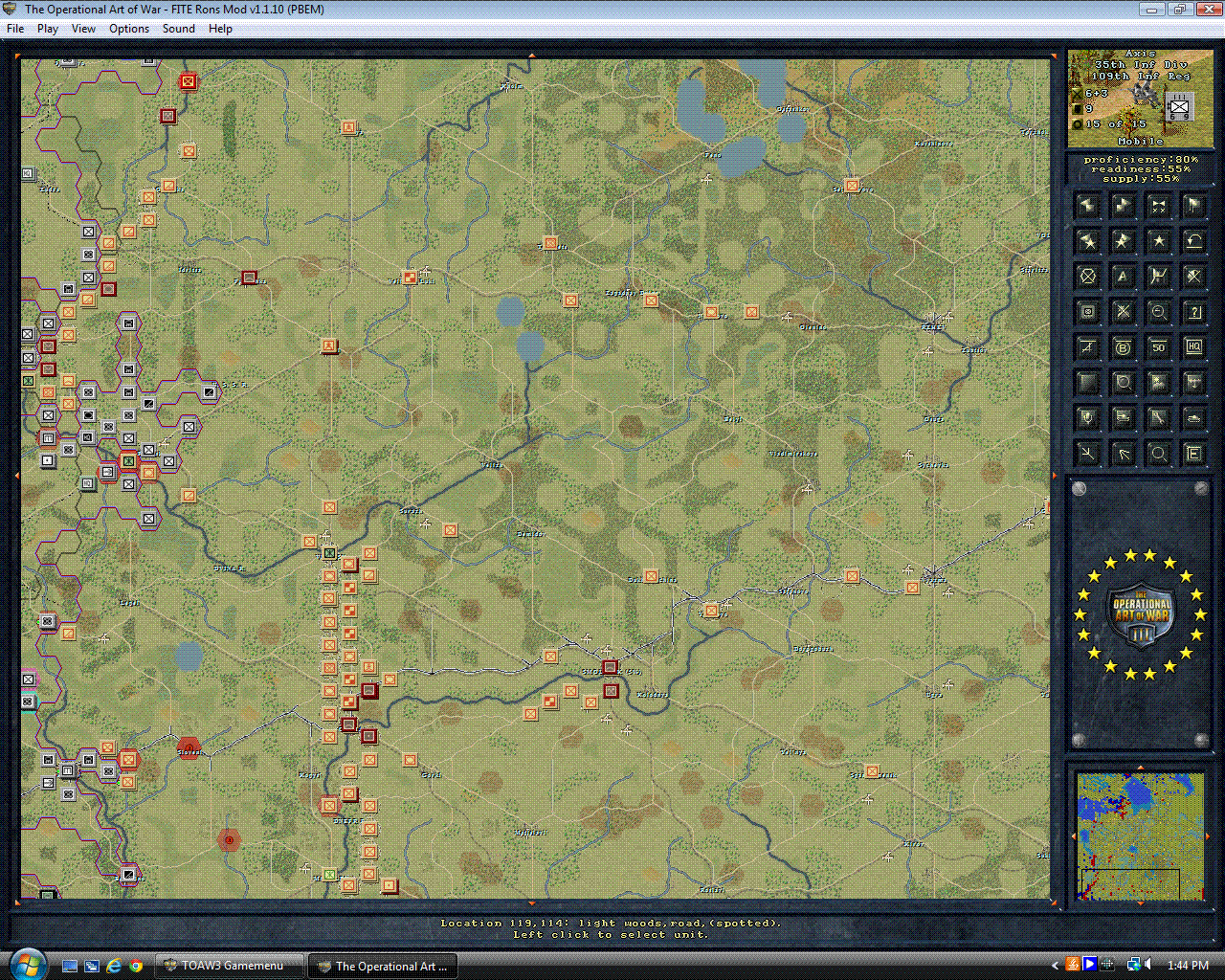Open the View menu

[x=83, y=29]
